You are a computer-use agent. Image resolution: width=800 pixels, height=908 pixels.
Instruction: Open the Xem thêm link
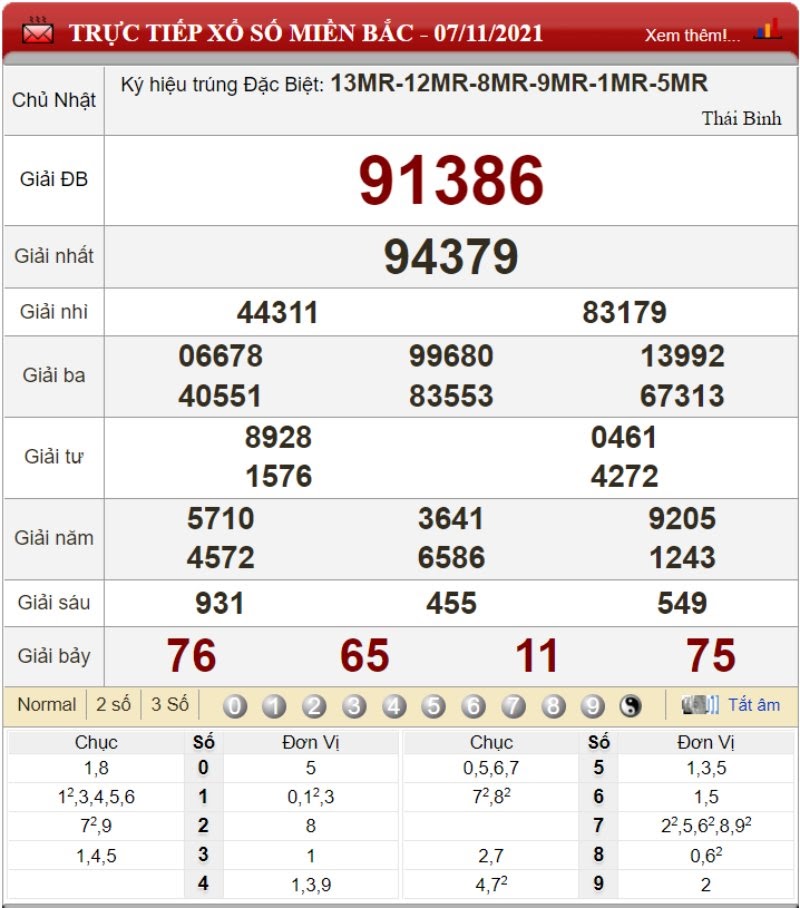tap(693, 35)
